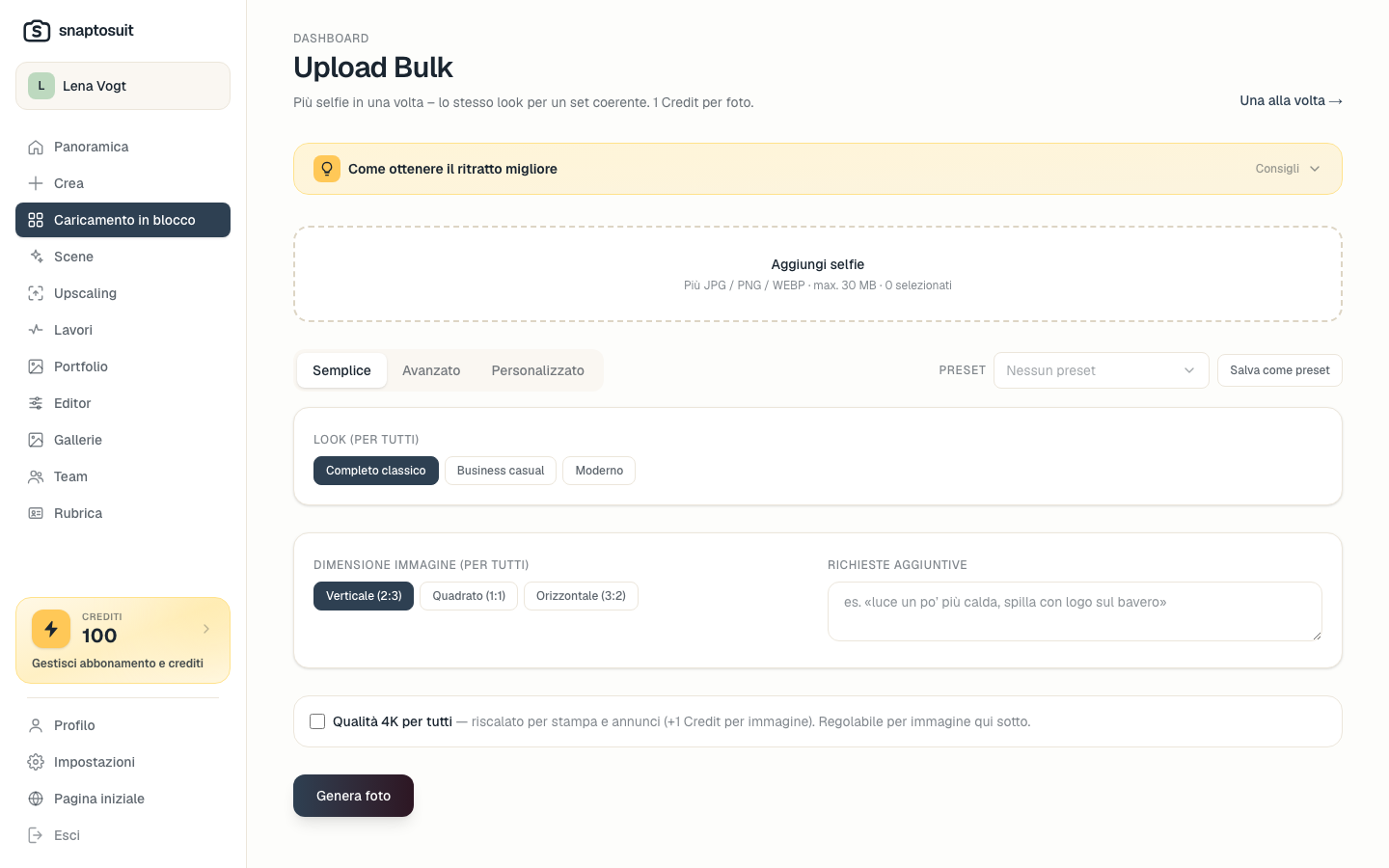Screen dimensions: 1389x868
Task: Click the Upscaling frame icon
Action: click(x=36, y=293)
